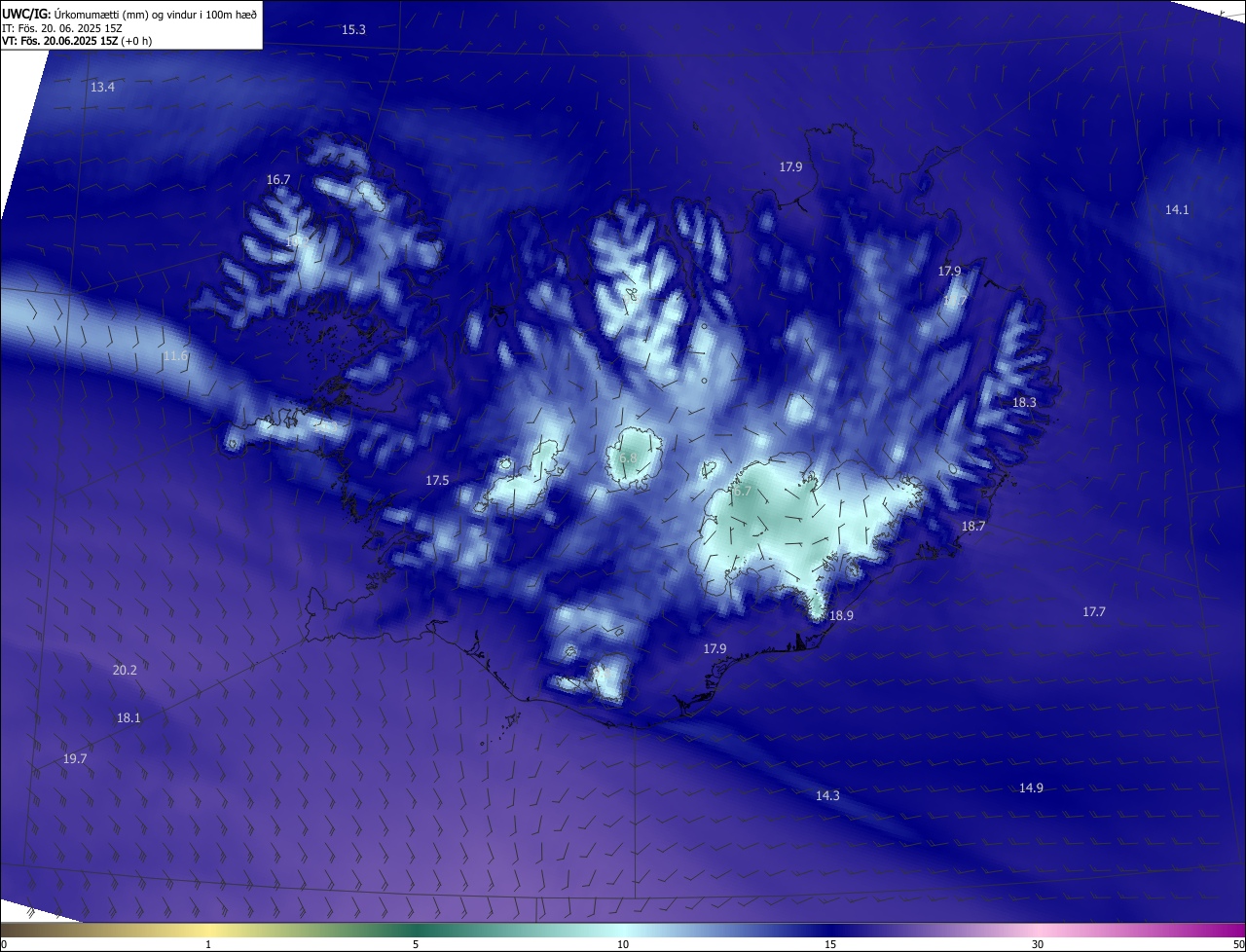Click the 18.3 value label
Viewport: 1246px width, 952px height.
pyautogui.click(x=1024, y=403)
